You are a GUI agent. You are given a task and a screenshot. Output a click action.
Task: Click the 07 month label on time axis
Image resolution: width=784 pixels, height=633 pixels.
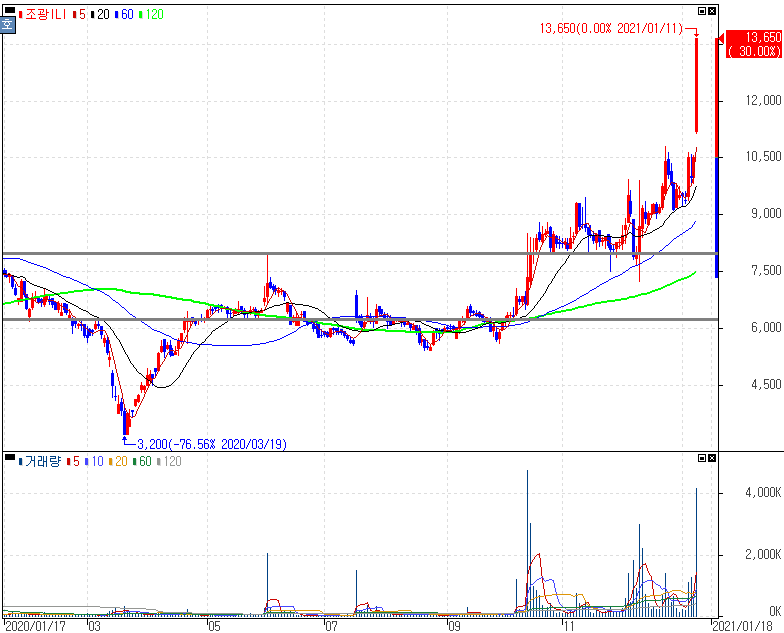[x=331, y=626]
